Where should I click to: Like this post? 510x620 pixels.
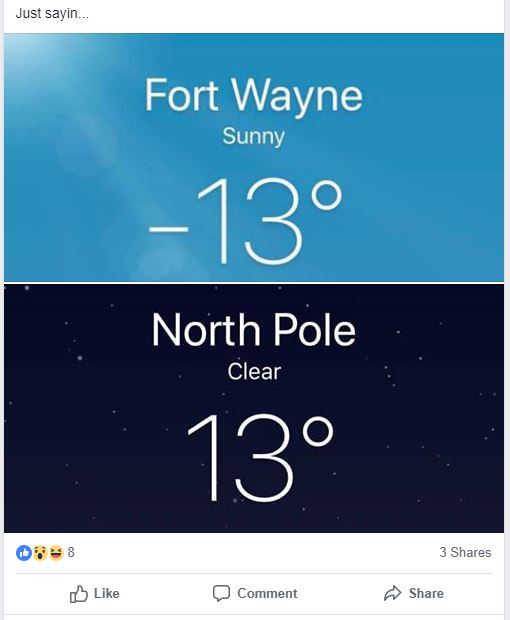(x=94, y=594)
